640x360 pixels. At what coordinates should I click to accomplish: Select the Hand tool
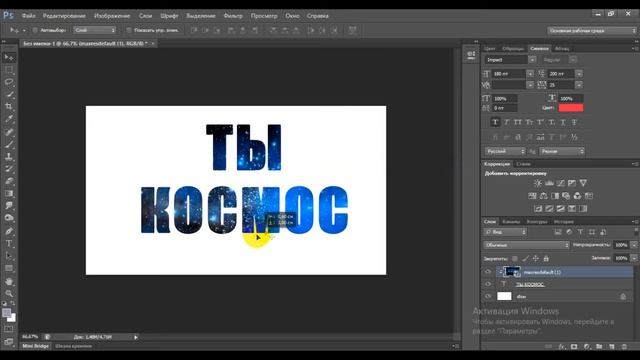9,282
